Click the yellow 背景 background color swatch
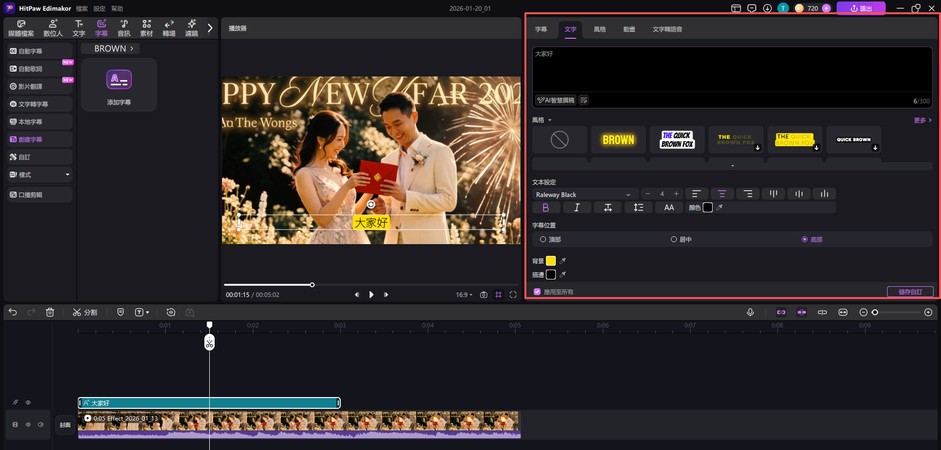Image resolution: width=941 pixels, height=450 pixels. (x=550, y=260)
